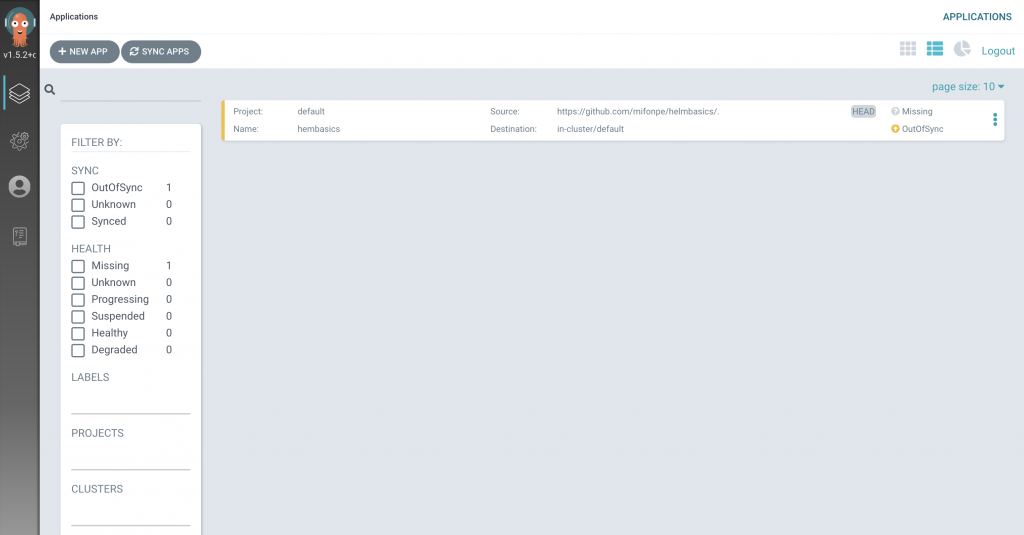Open User Info avatar icon in sidebar
The image size is (1024, 535).
click(x=20, y=187)
